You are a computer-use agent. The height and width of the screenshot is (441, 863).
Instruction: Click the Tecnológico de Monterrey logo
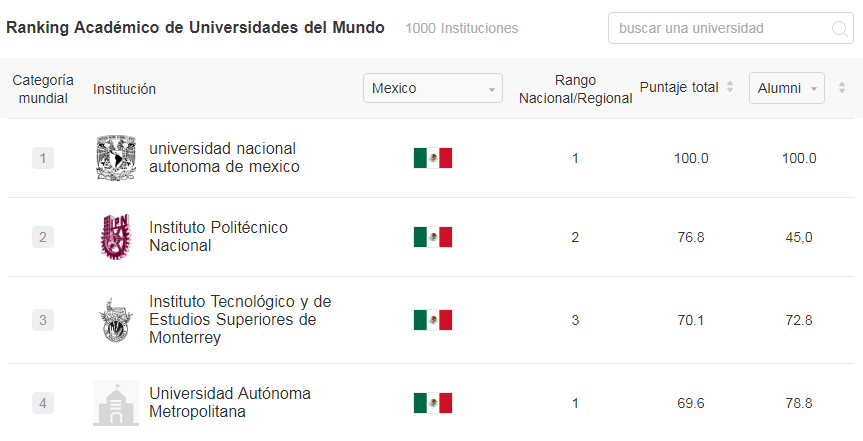click(x=116, y=320)
